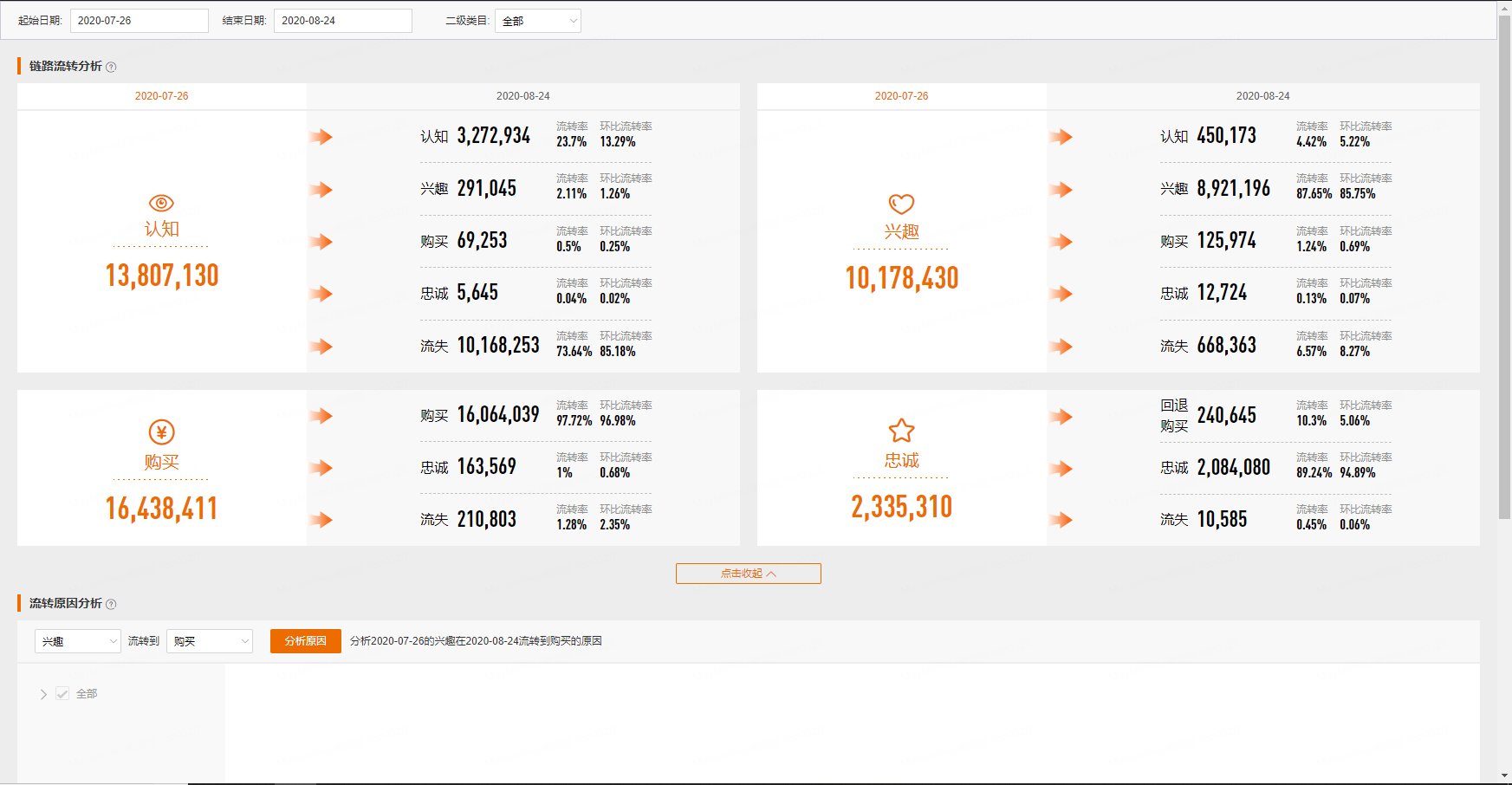Viewport: 1512px width, 785px height.
Task: Click the heart icon above 兴趣
Action: (901, 204)
